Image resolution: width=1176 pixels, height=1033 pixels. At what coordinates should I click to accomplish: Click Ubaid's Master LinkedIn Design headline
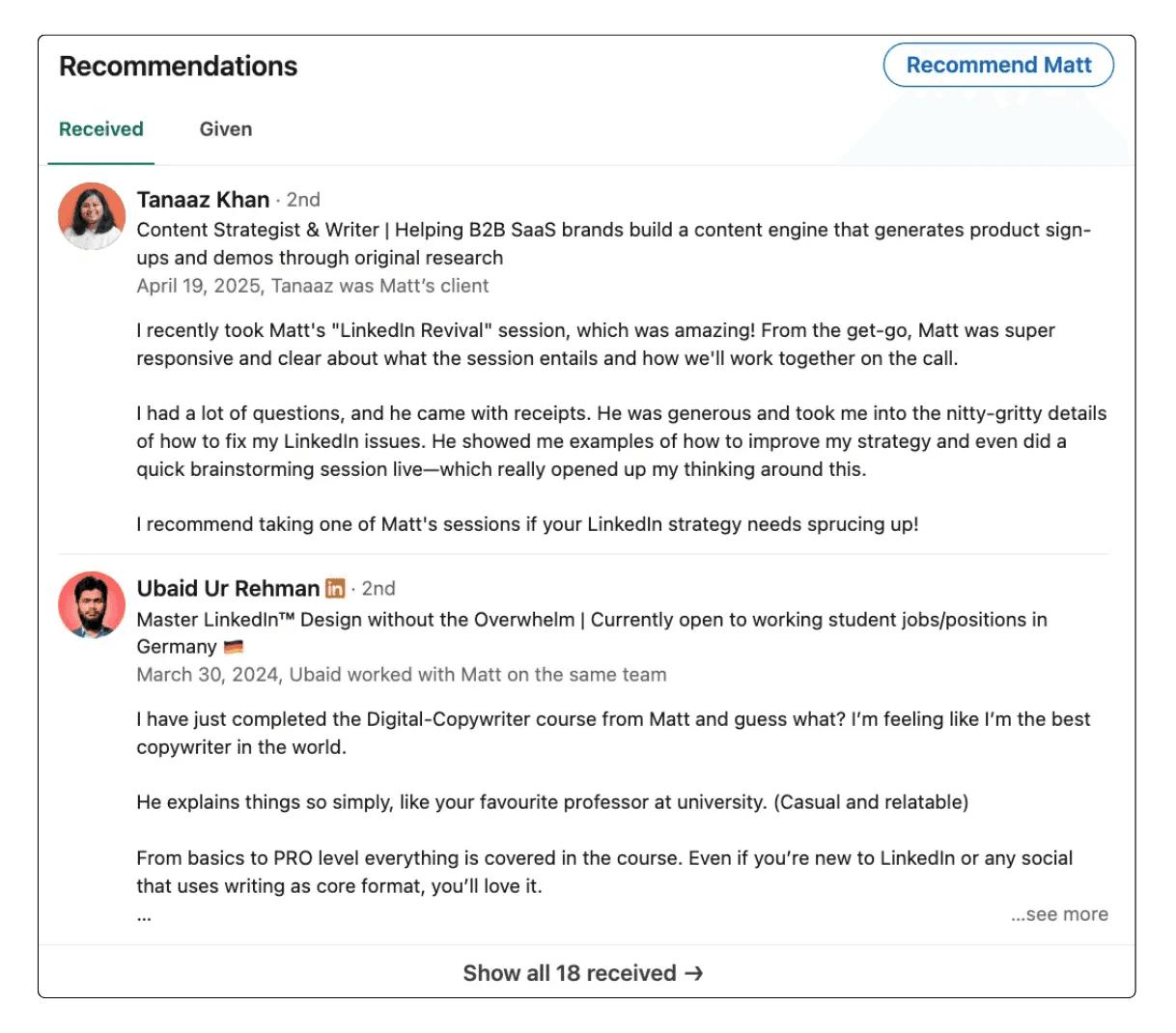click(x=592, y=633)
